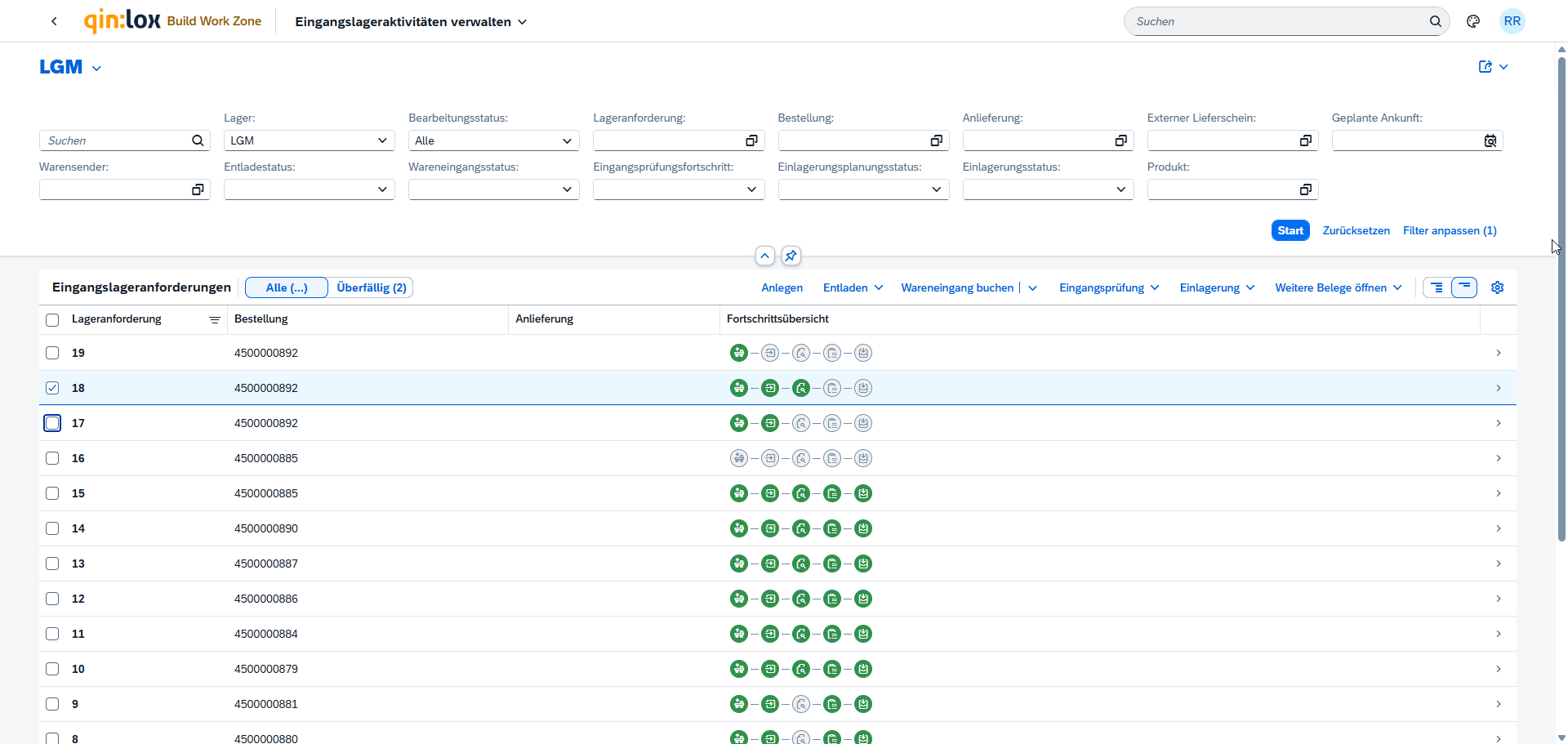This screenshot has height=744, width=1568.
Task: Toggle the select-all rows checkbox
Action: [x=52, y=320]
